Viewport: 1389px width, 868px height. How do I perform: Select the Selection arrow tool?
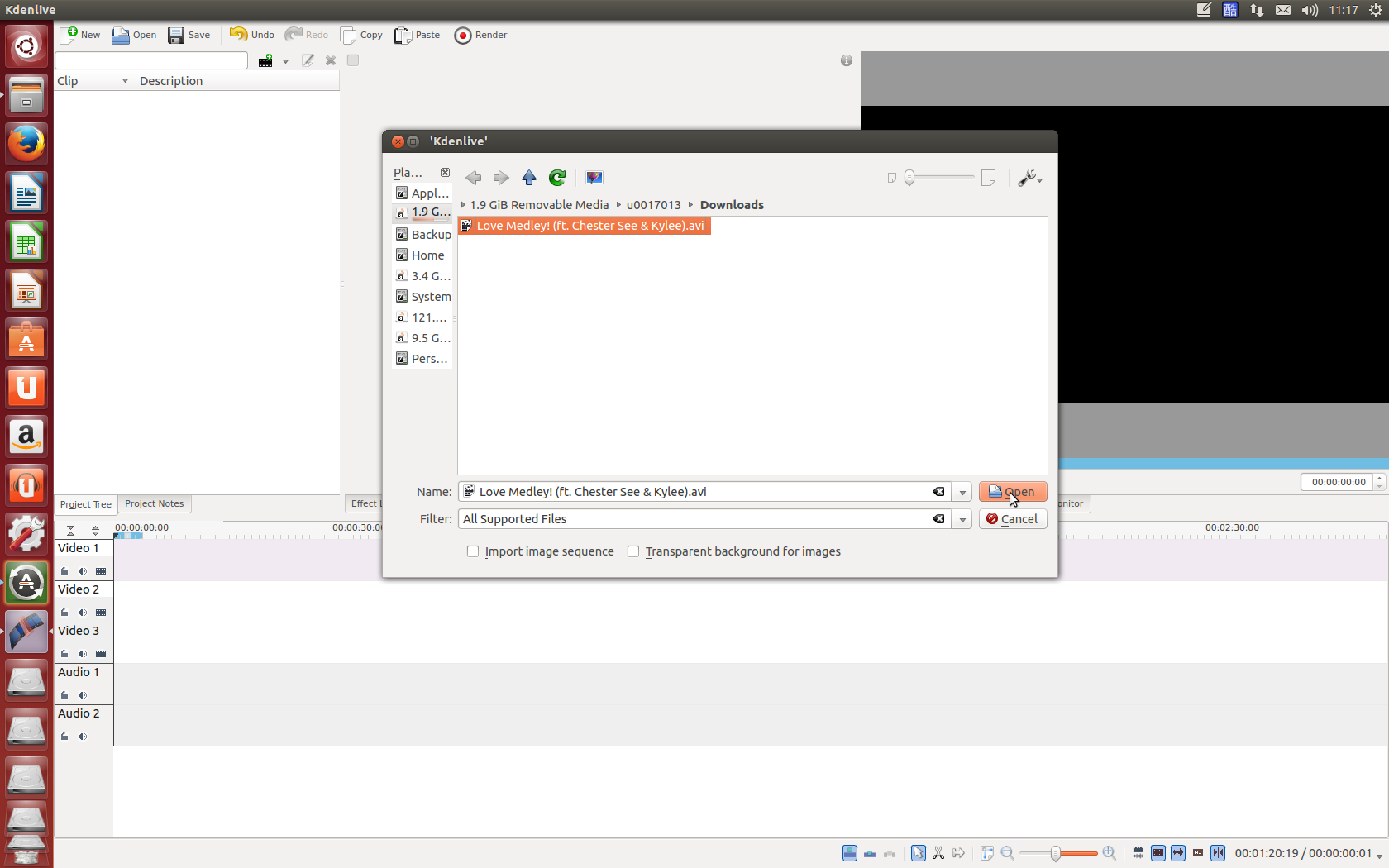pos(919,853)
